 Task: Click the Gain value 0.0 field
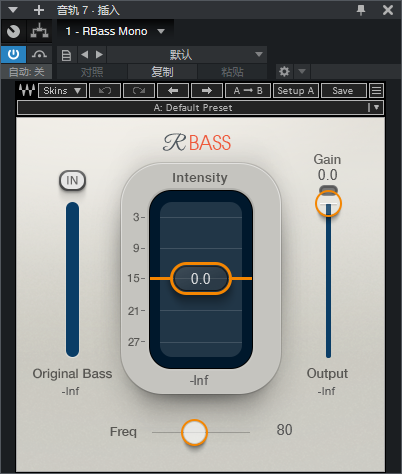[327, 175]
